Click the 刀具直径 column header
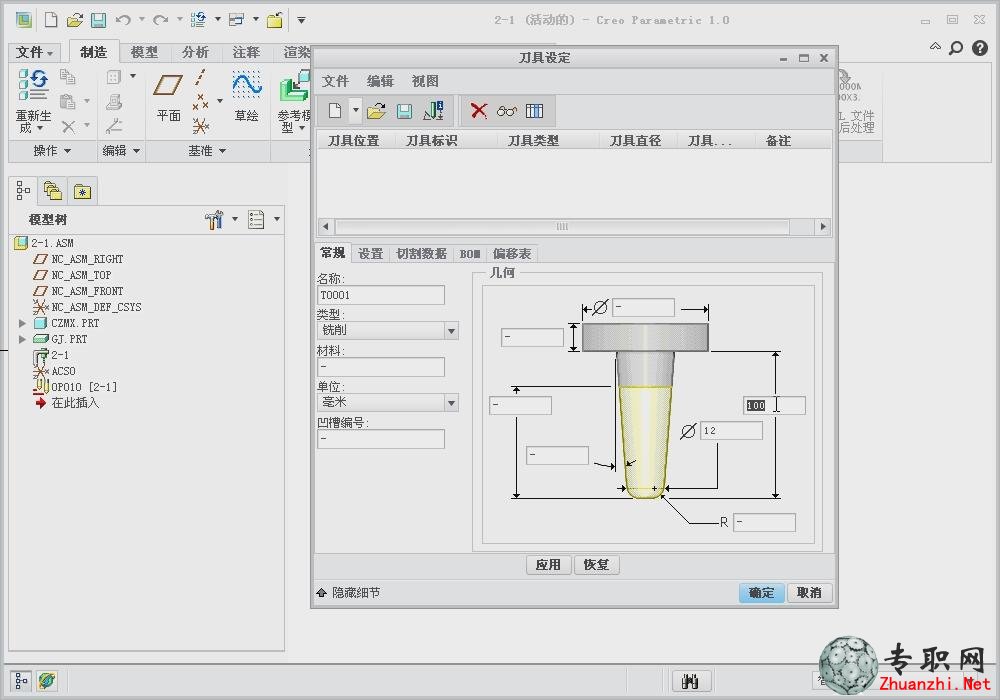Image resolution: width=1000 pixels, height=700 pixels. (635, 141)
